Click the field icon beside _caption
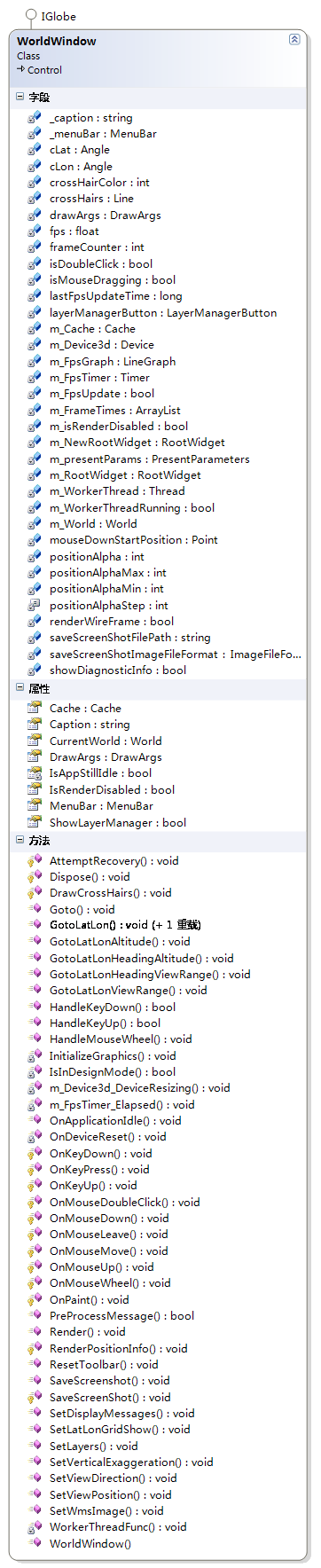The image size is (321, 1568). pos(35,117)
